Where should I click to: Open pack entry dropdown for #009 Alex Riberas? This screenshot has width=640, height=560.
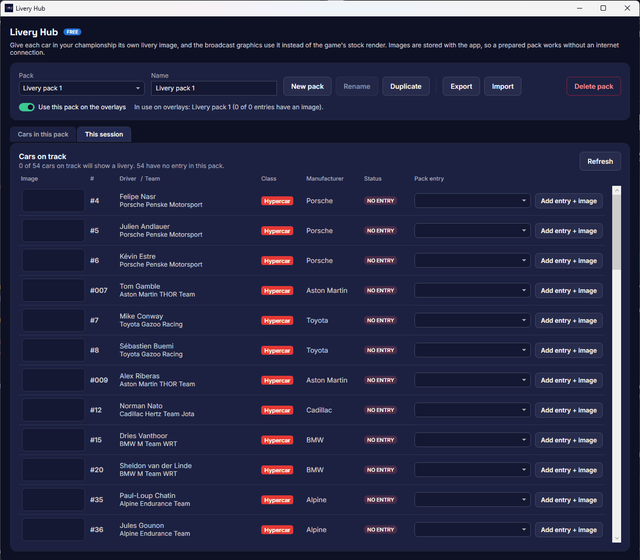pyautogui.click(x=472, y=380)
